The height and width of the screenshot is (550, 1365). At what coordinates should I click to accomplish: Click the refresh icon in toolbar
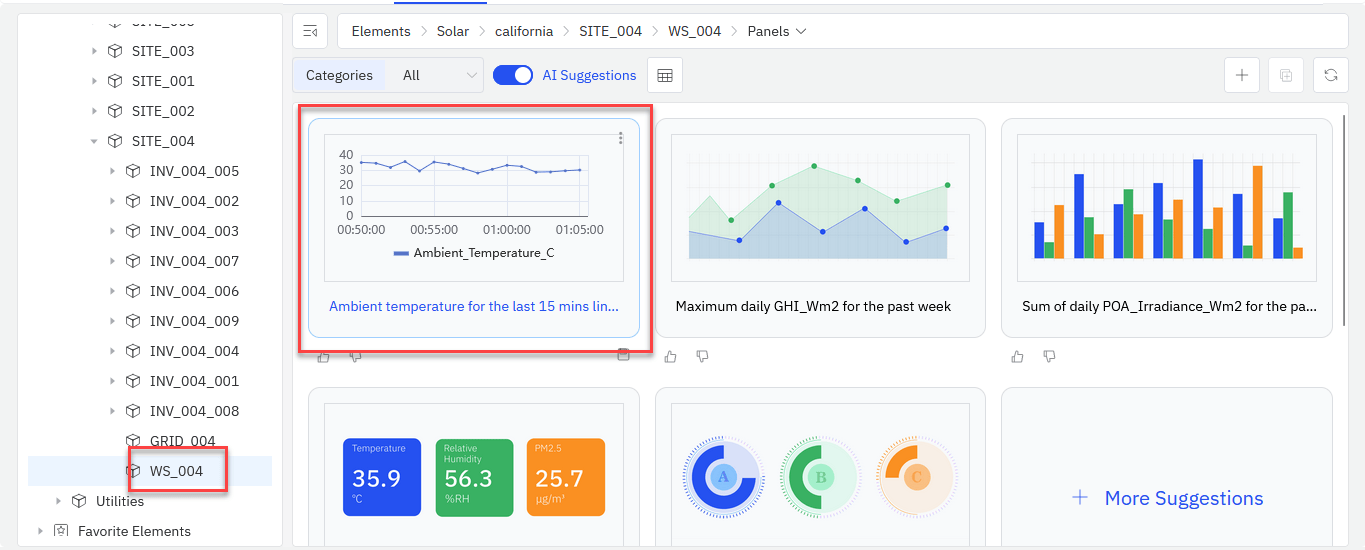pyautogui.click(x=1330, y=76)
